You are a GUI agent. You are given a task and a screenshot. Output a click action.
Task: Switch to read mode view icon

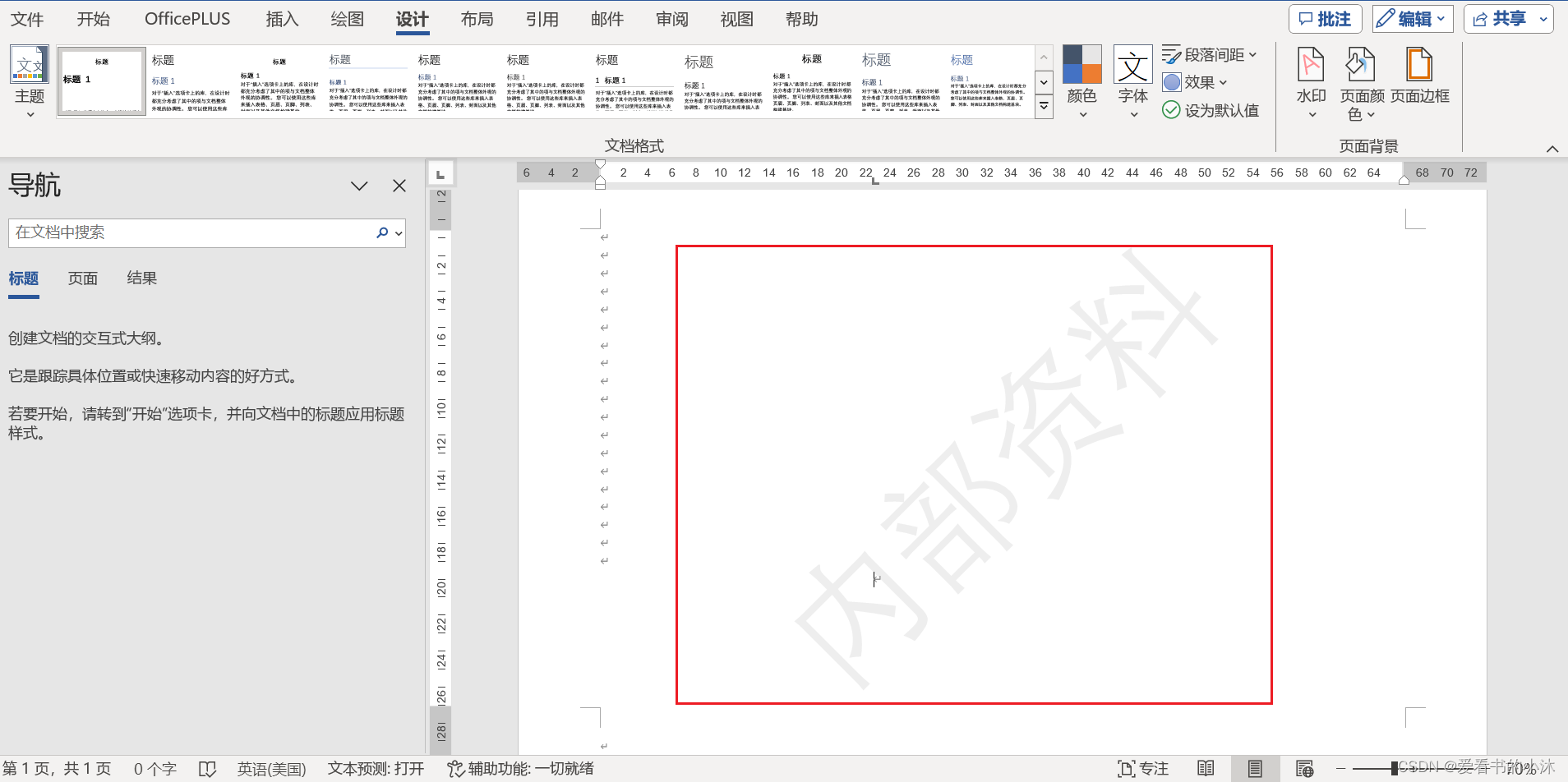coord(1206,769)
